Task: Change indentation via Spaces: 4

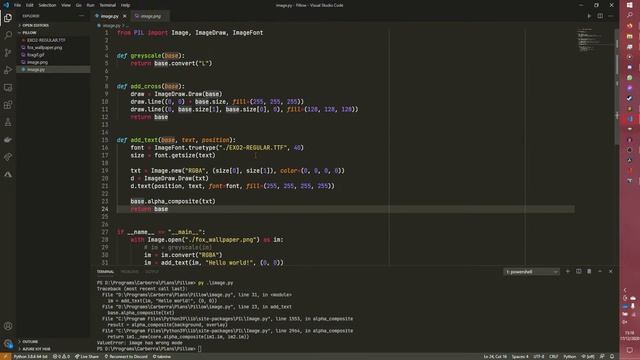Action: [520, 356]
